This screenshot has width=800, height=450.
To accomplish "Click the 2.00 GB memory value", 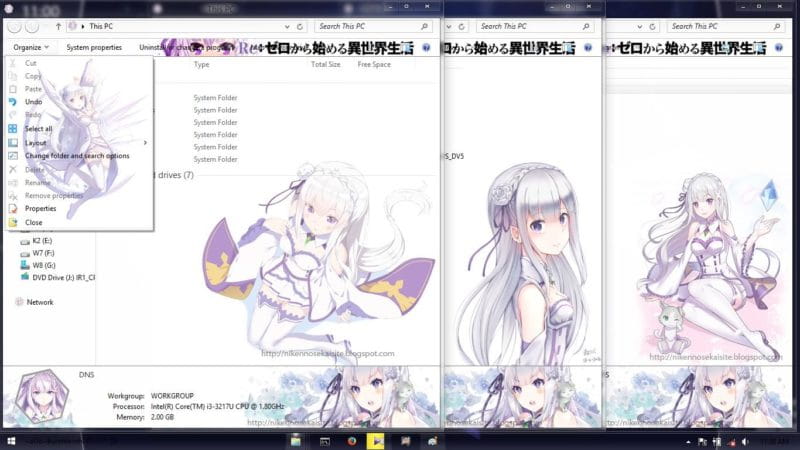I will click(x=162, y=417).
